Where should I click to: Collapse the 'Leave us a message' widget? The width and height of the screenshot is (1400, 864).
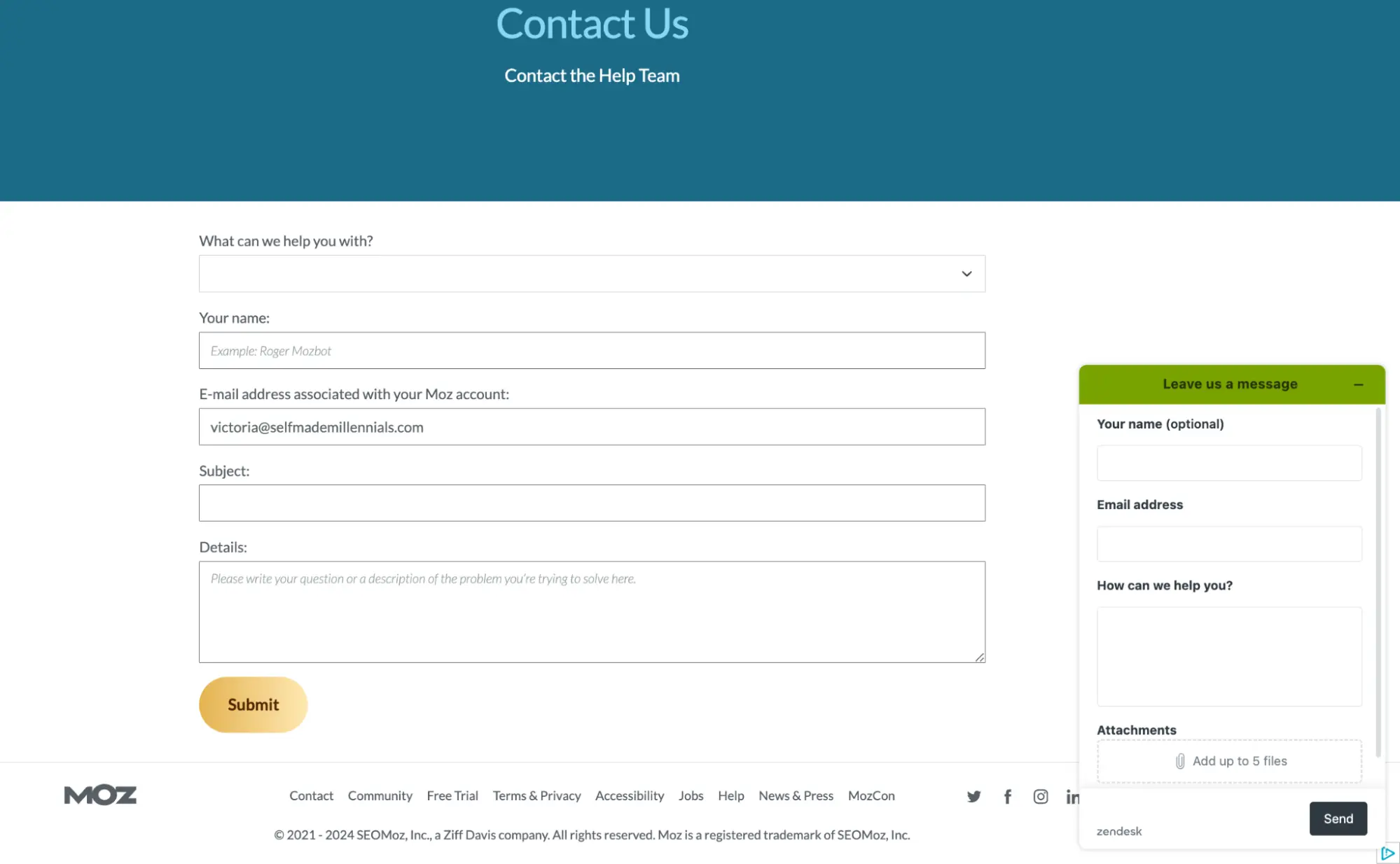pyautogui.click(x=1359, y=384)
